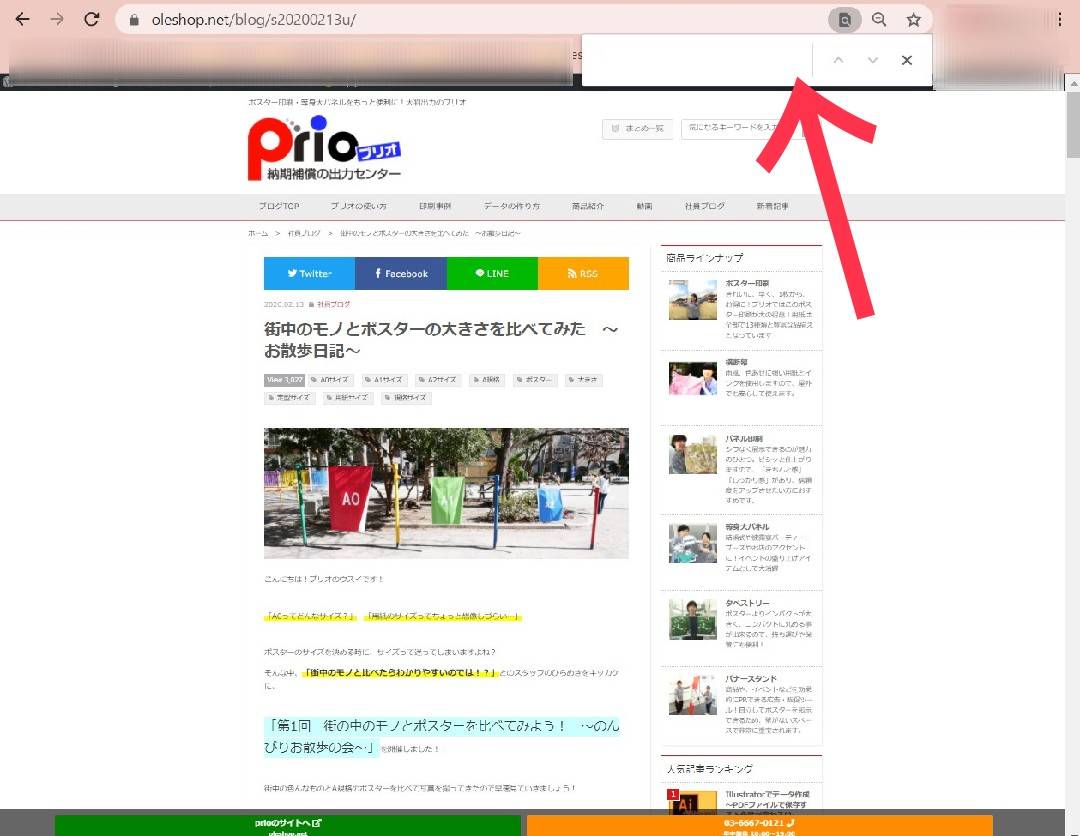The image size is (1080, 836).
Task: Open the ブログTOP menu item
Action: (279, 206)
